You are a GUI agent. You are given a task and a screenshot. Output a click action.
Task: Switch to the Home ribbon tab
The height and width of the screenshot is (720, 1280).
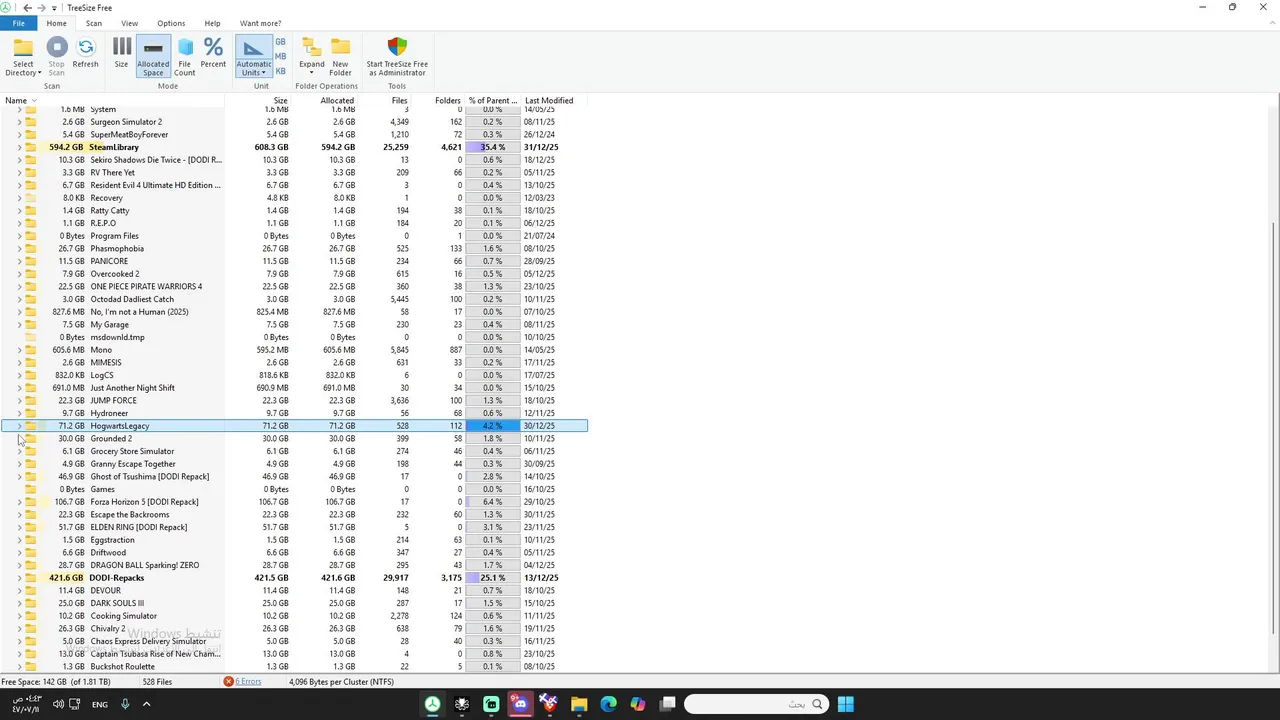tap(56, 23)
